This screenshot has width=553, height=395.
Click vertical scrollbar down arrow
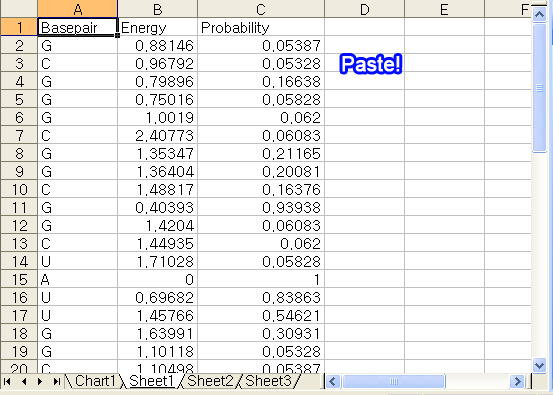539,365
